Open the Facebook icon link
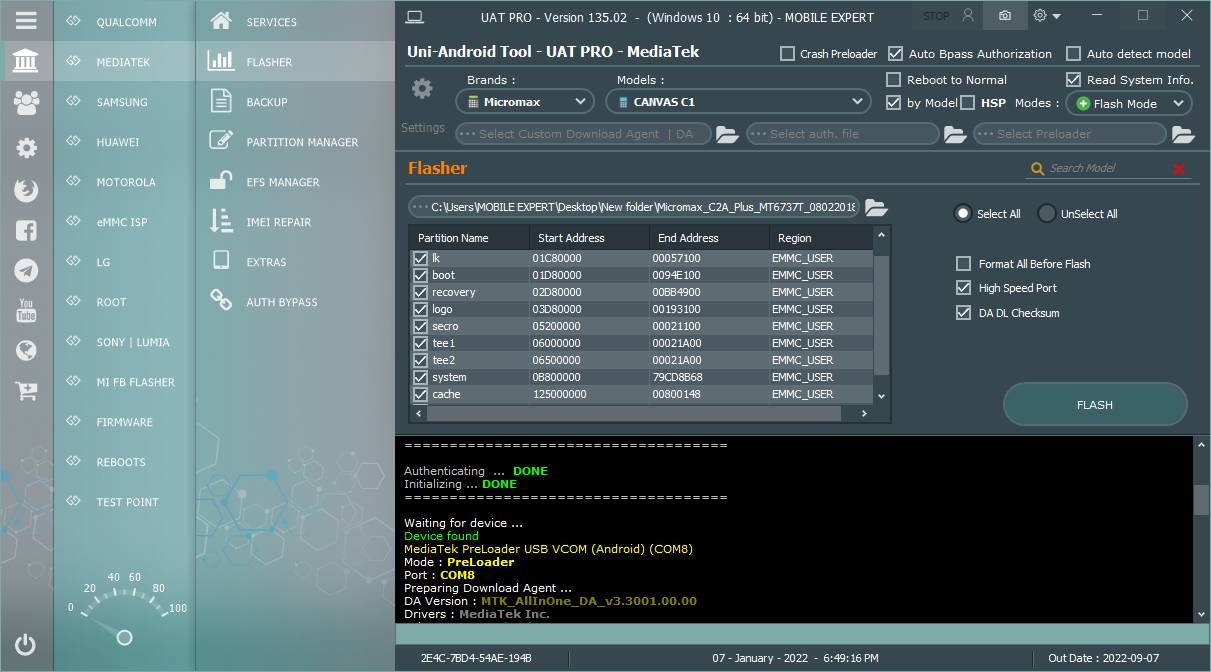Screen dimensions: 1211x672 [x=26, y=231]
